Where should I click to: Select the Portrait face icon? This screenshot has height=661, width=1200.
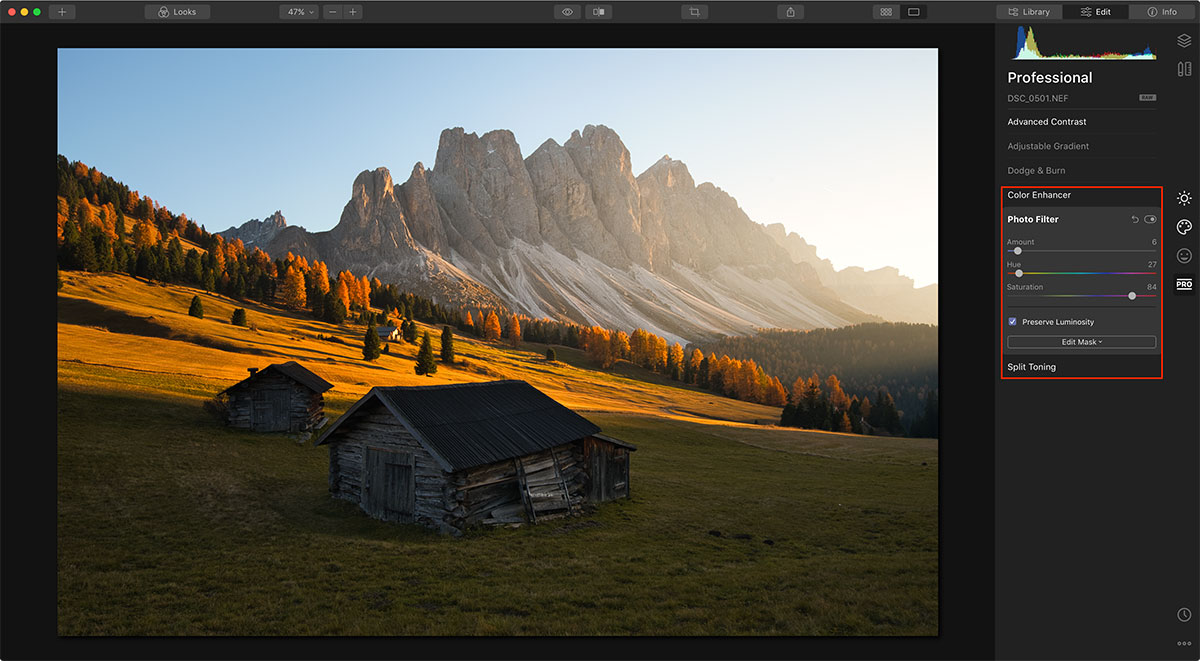tap(1184, 256)
